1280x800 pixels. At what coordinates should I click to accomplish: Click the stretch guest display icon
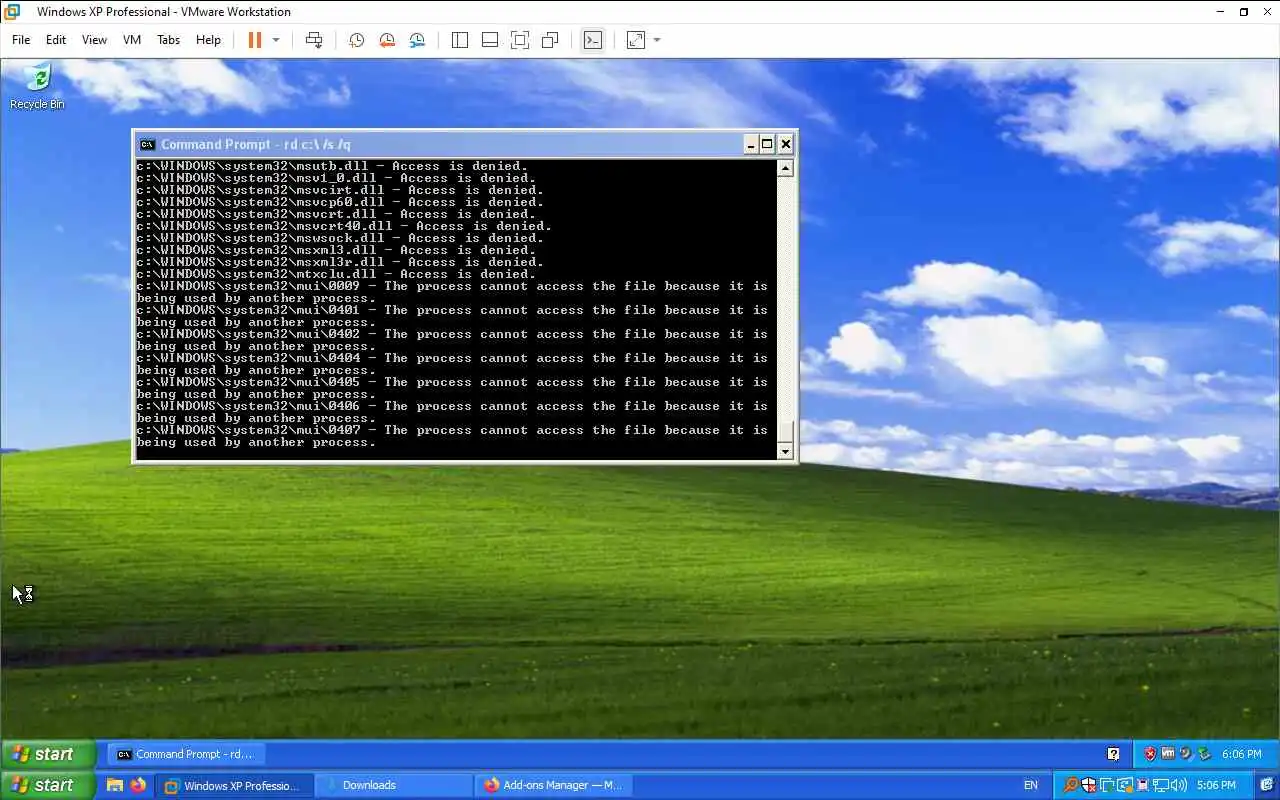pyautogui.click(x=636, y=40)
